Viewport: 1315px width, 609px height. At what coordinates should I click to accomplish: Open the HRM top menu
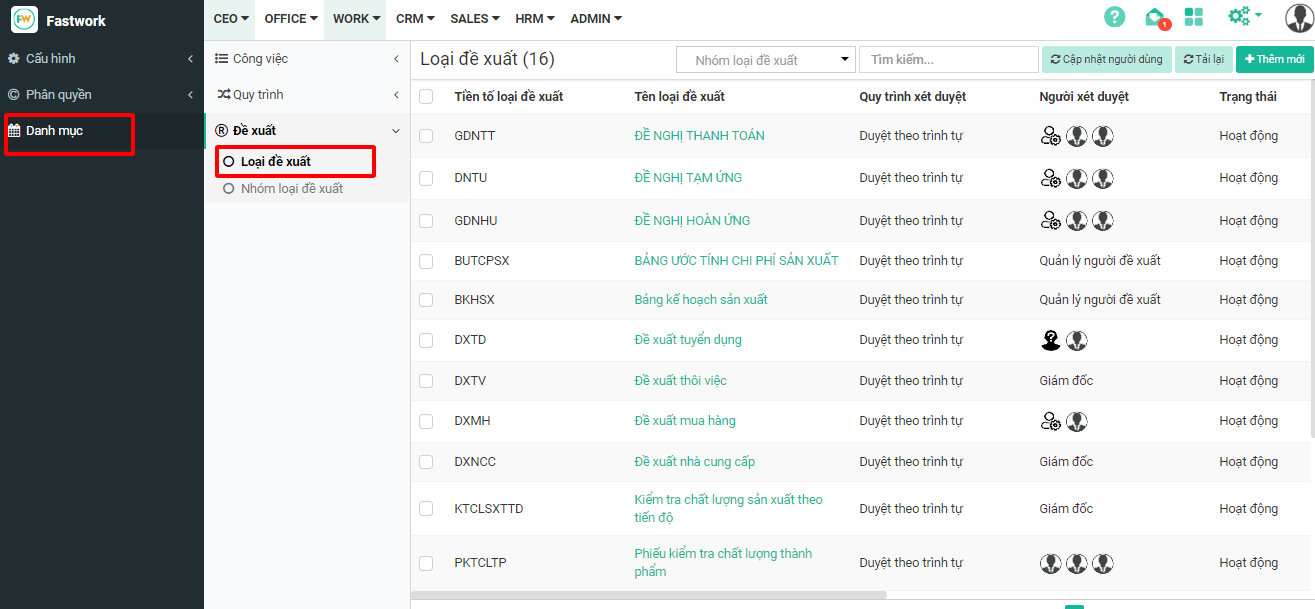[x=534, y=19]
